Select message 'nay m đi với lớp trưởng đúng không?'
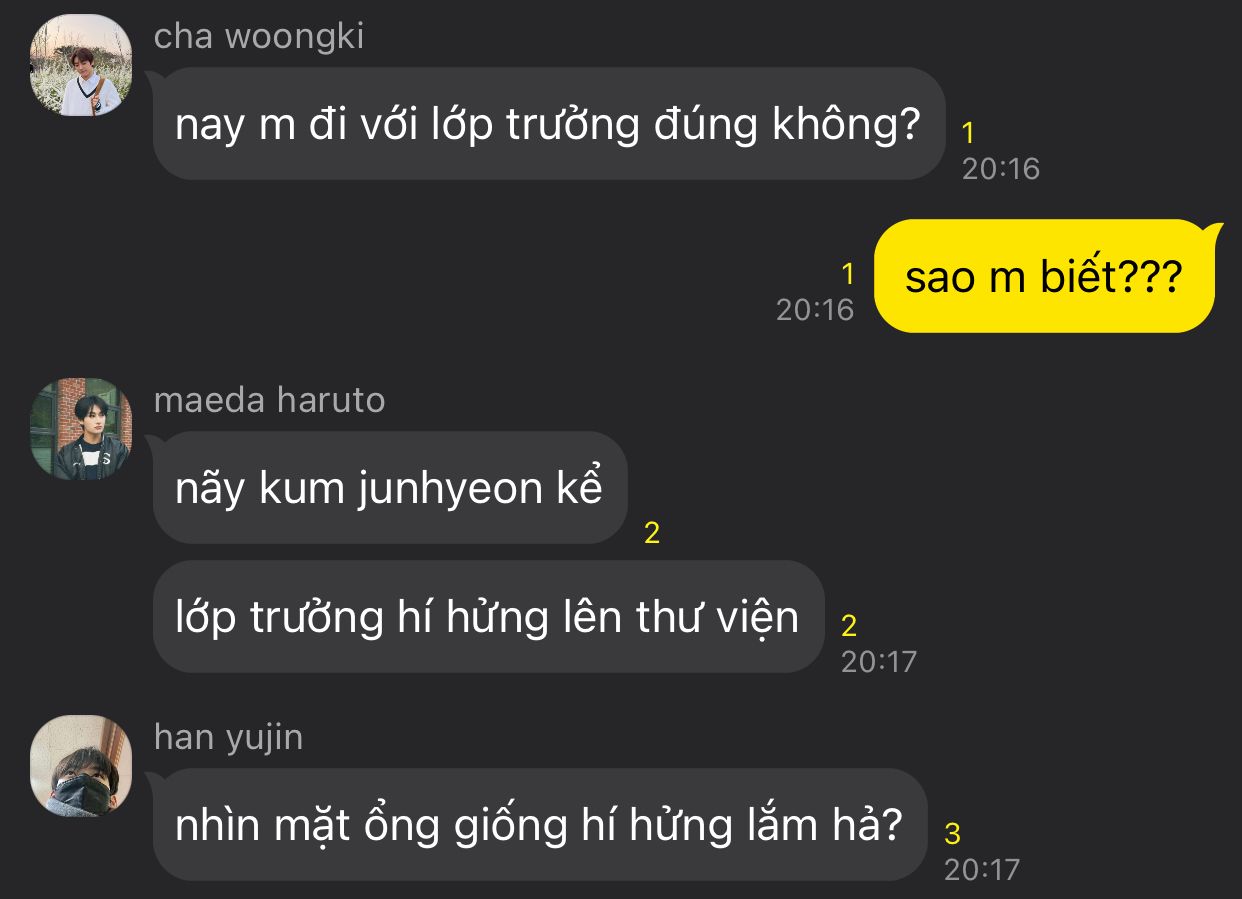 pyautogui.click(x=549, y=124)
